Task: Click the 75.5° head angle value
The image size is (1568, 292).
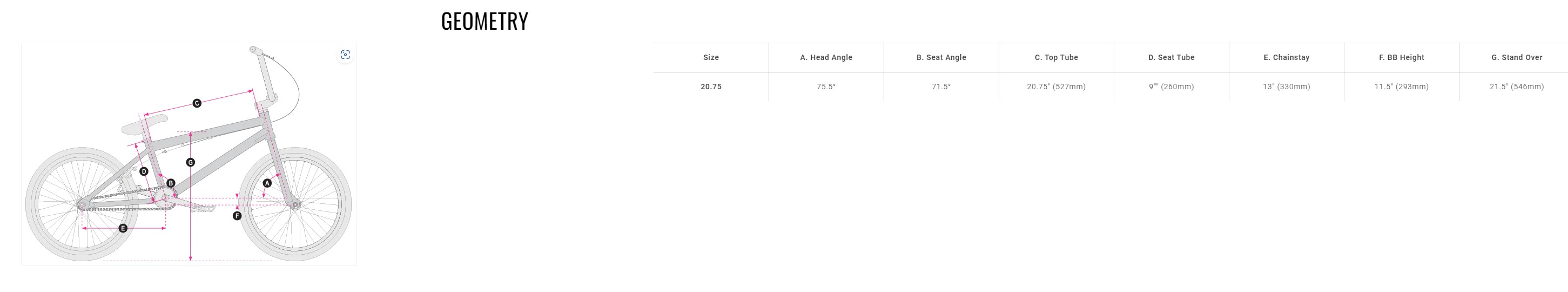Action: [x=825, y=87]
